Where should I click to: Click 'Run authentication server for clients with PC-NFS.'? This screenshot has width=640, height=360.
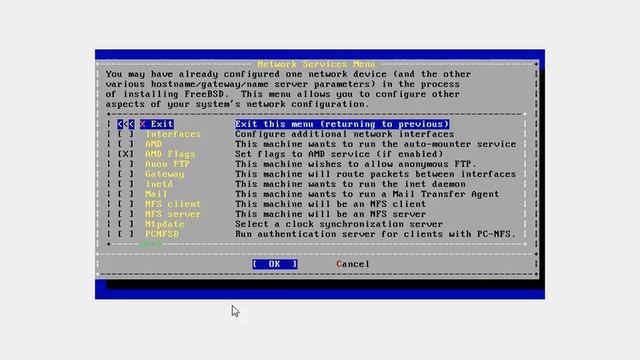[376, 234]
